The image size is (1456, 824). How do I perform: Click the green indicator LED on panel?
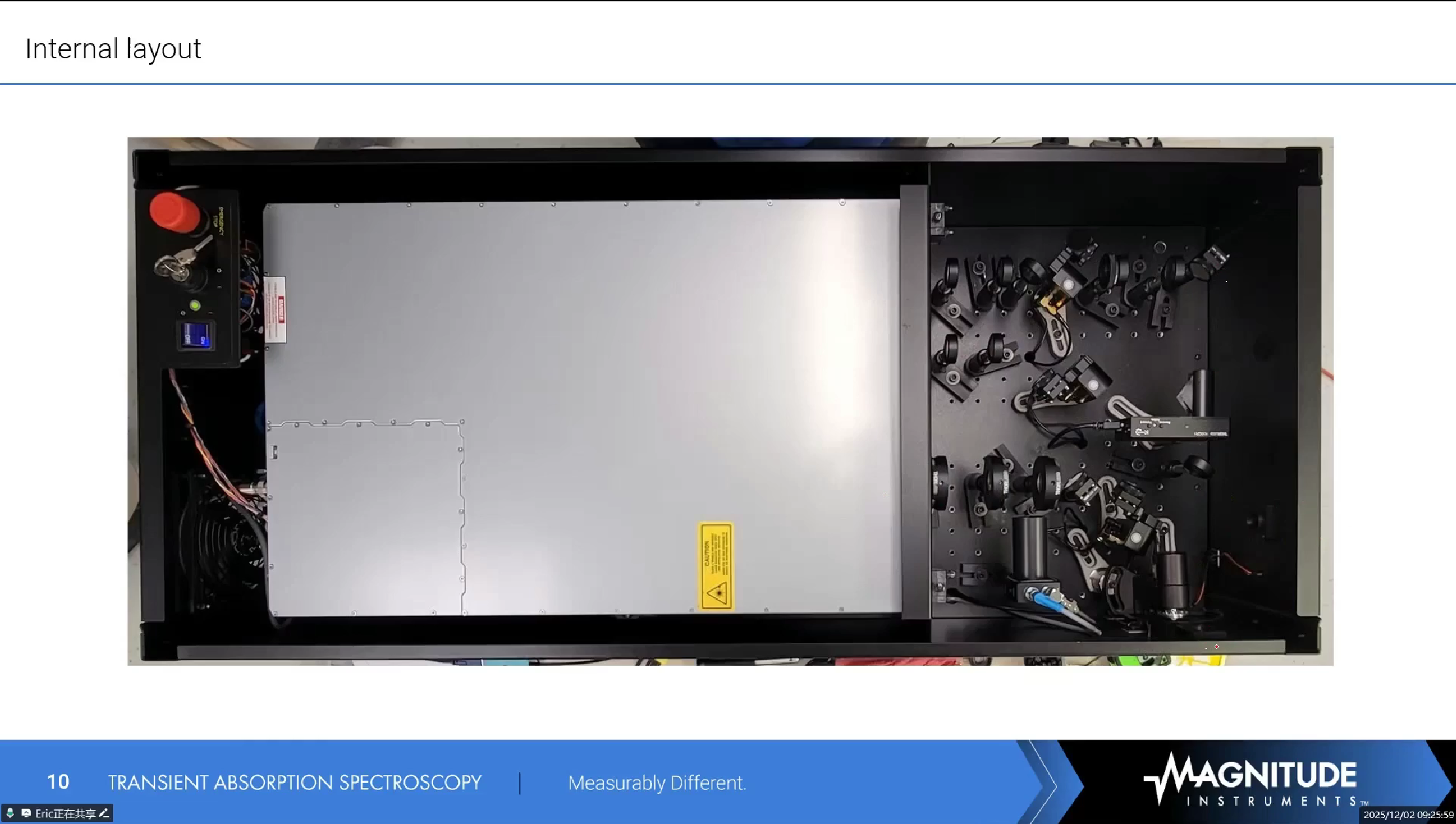(x=195, y=305)
